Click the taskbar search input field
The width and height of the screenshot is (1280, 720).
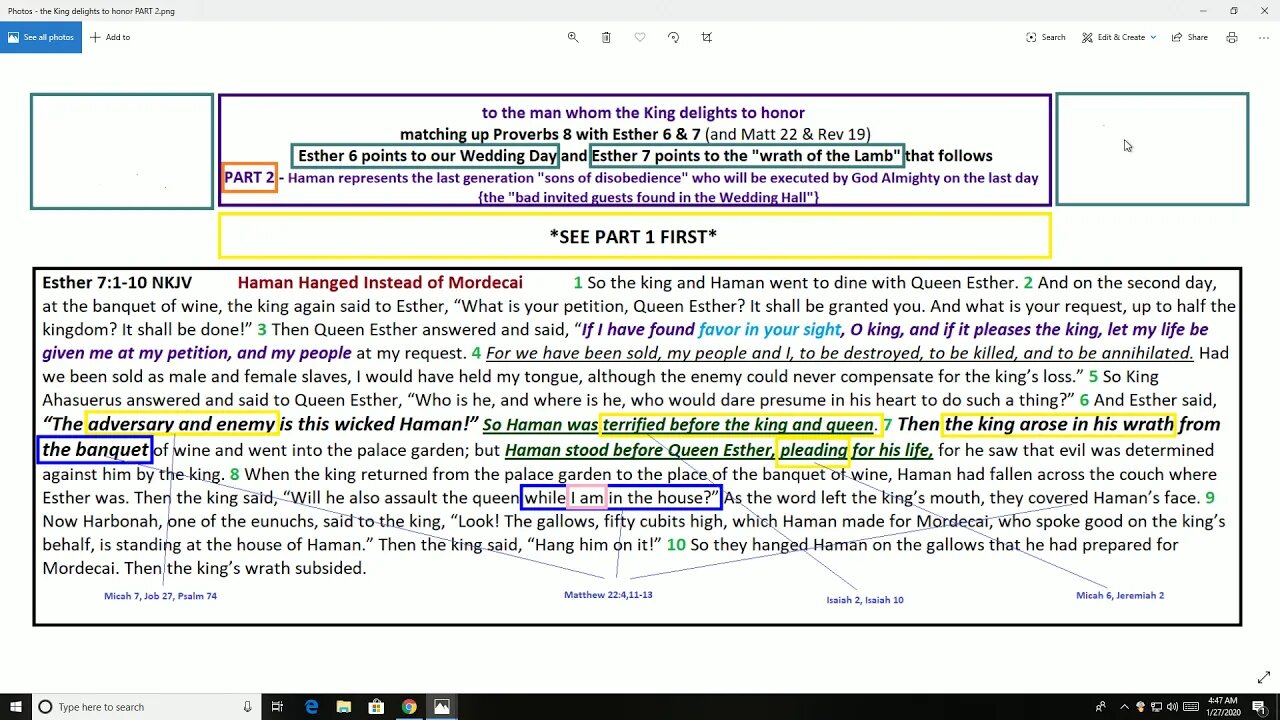pos(143,707)
